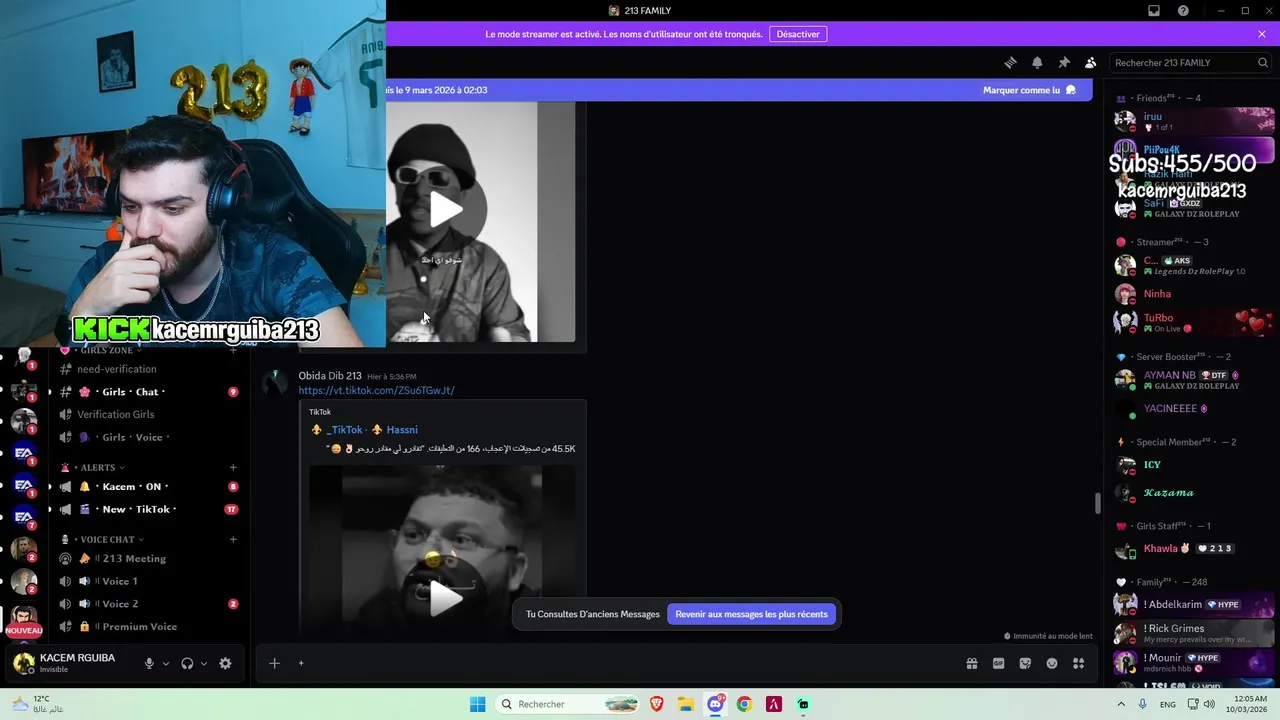Collapse the VOICE CHAT category
The height and width of the screenshot is (720, 1280).
pyautogui.click(x=107, y=539)
